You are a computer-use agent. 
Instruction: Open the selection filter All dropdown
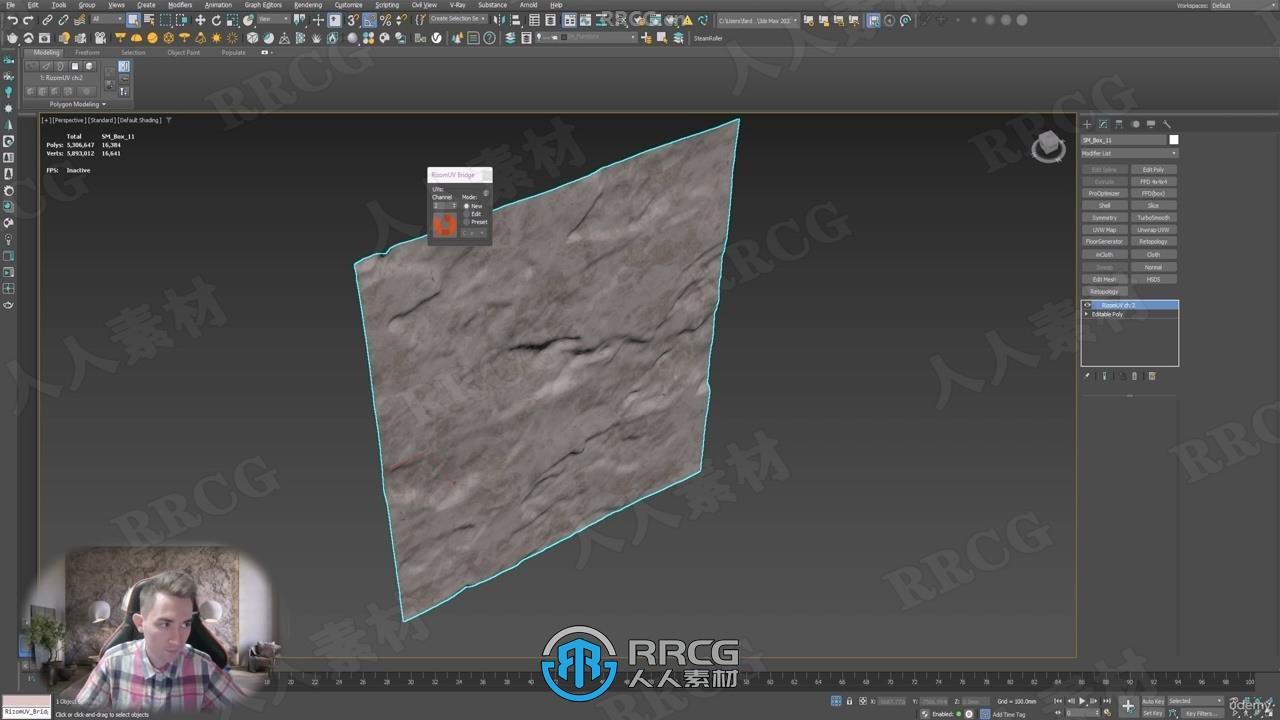(107, 20)
